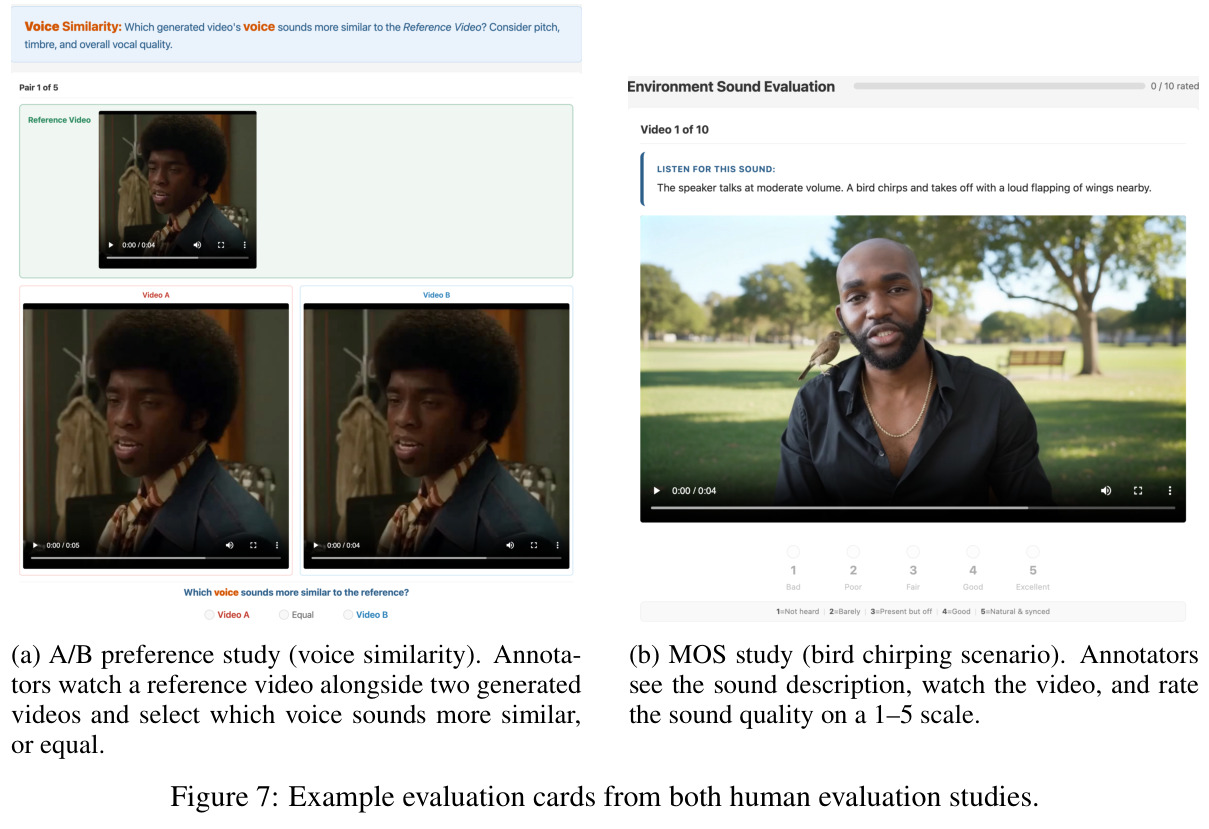Open fullscreen on the Reference Video
Viewport: 1209px width, 829px height.
tap(221, 245)
